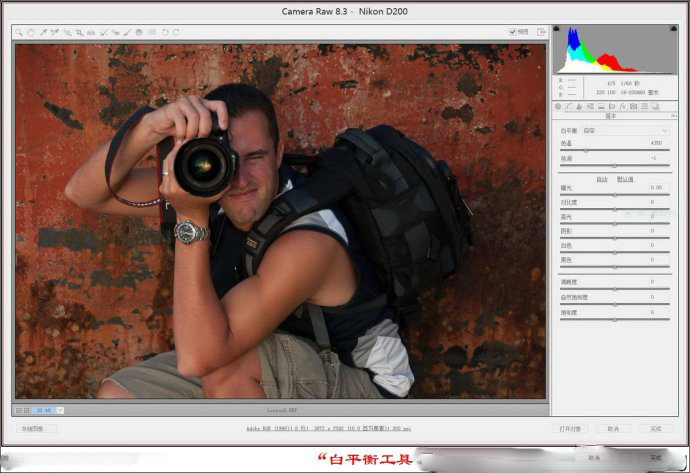Open the Snapshots panel tab
690x473 pixels.
pos(655,106)
